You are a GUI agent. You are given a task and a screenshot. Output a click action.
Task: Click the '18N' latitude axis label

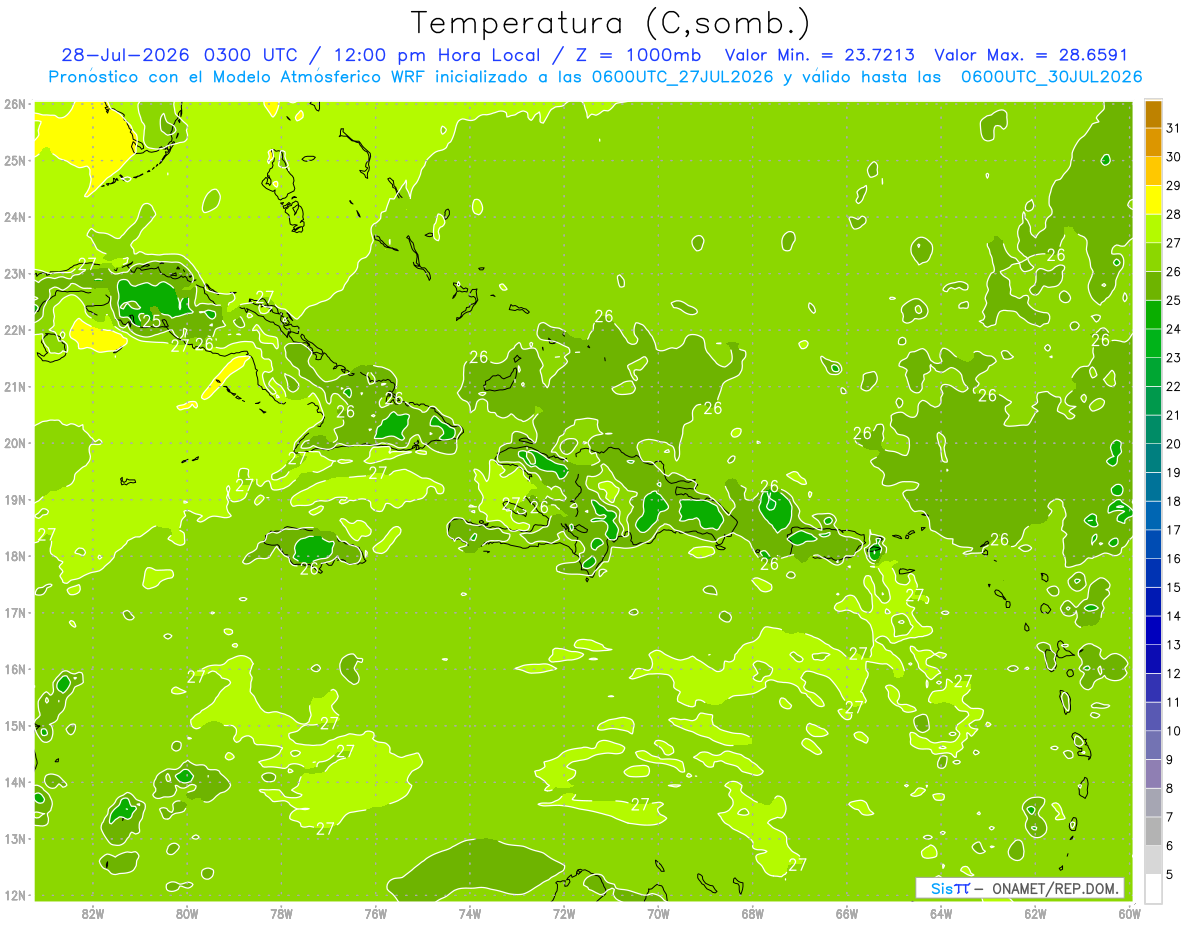pyautogui.click(x=14, y=556)
